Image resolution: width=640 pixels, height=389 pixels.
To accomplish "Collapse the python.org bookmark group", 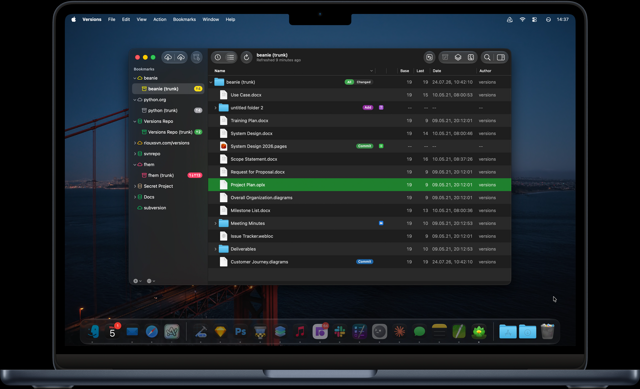I will coord(135,100).
